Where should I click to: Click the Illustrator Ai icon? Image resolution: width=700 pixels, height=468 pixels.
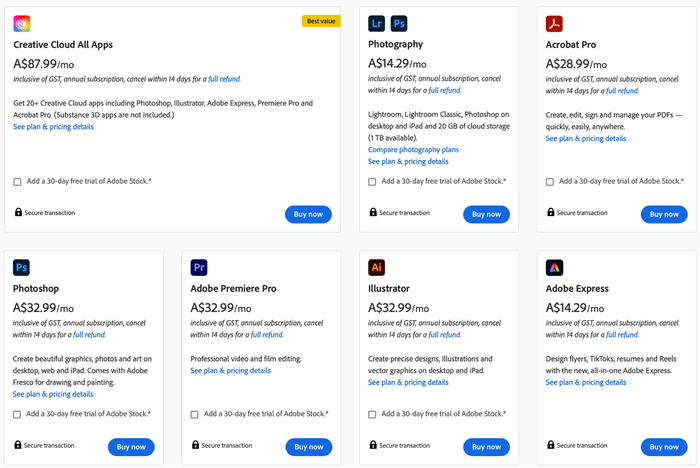coord(377,267)
